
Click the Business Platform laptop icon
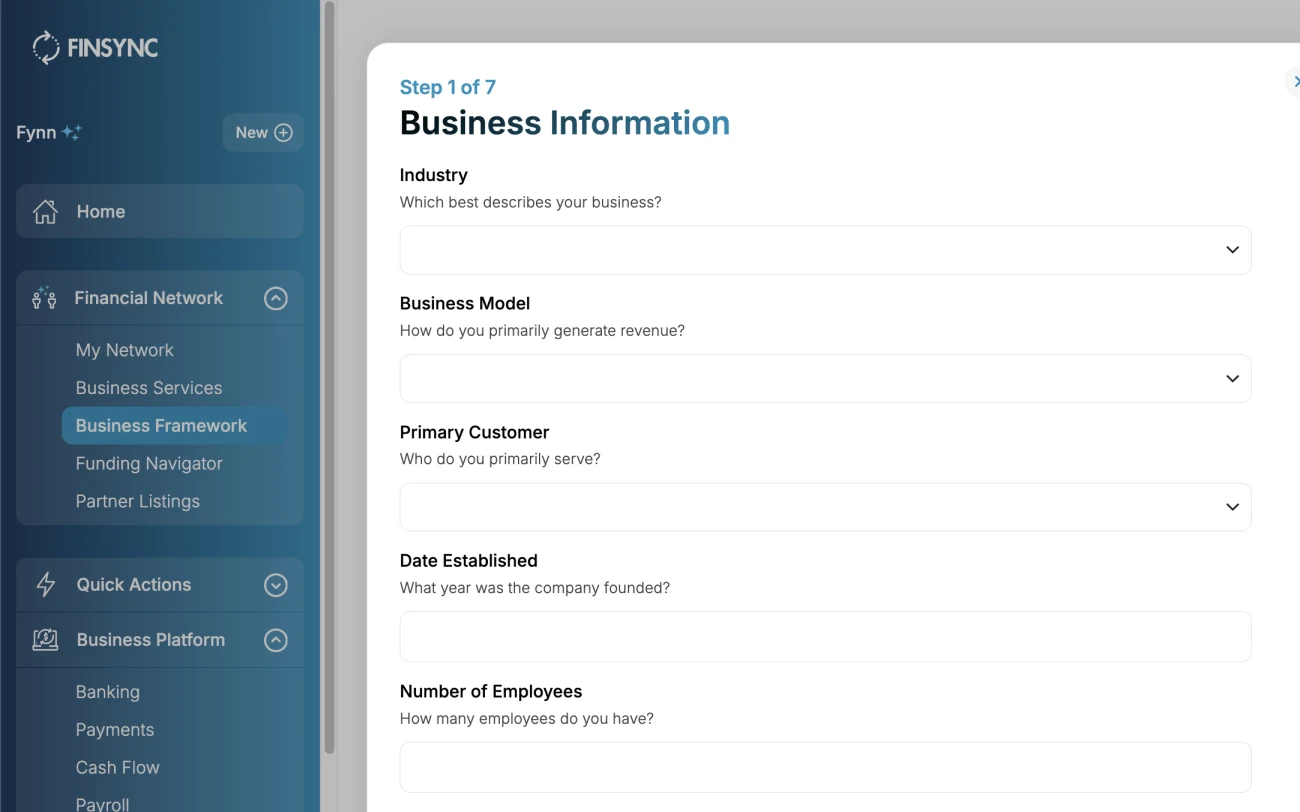click(45, 640)
